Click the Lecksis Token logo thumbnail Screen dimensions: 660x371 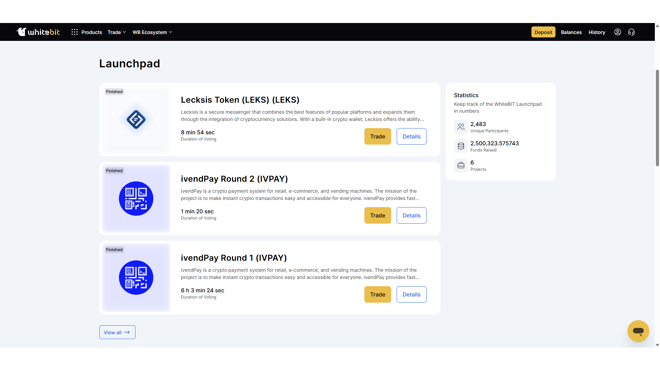(136, 120)
